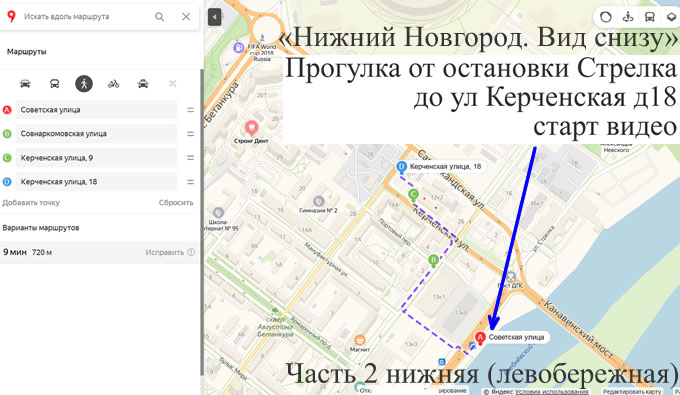Screen dimensions: 680x395
Task: Click the Исправить link
Action: click(165, 252)
